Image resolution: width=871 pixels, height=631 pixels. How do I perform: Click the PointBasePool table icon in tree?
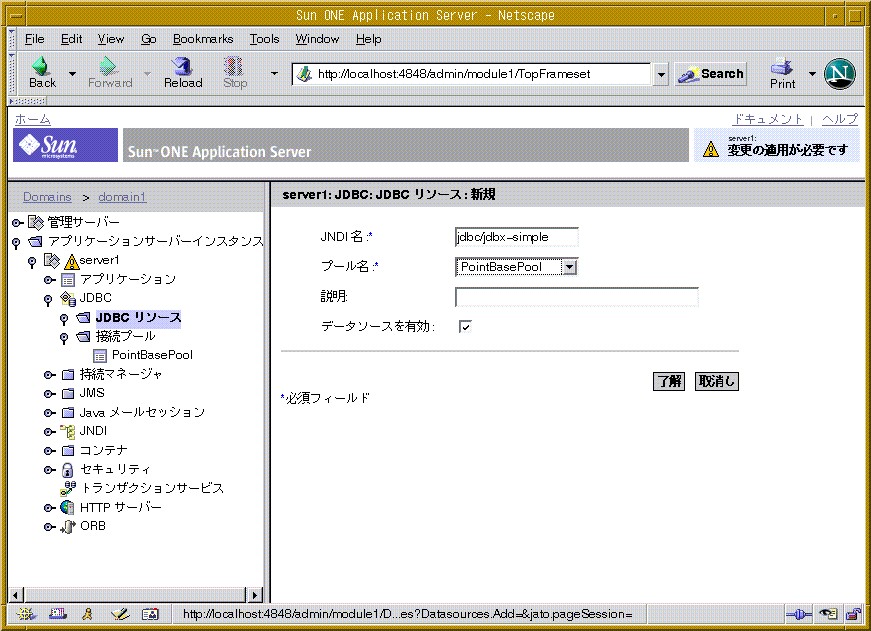pyautogui.click(x=100, y=355)
